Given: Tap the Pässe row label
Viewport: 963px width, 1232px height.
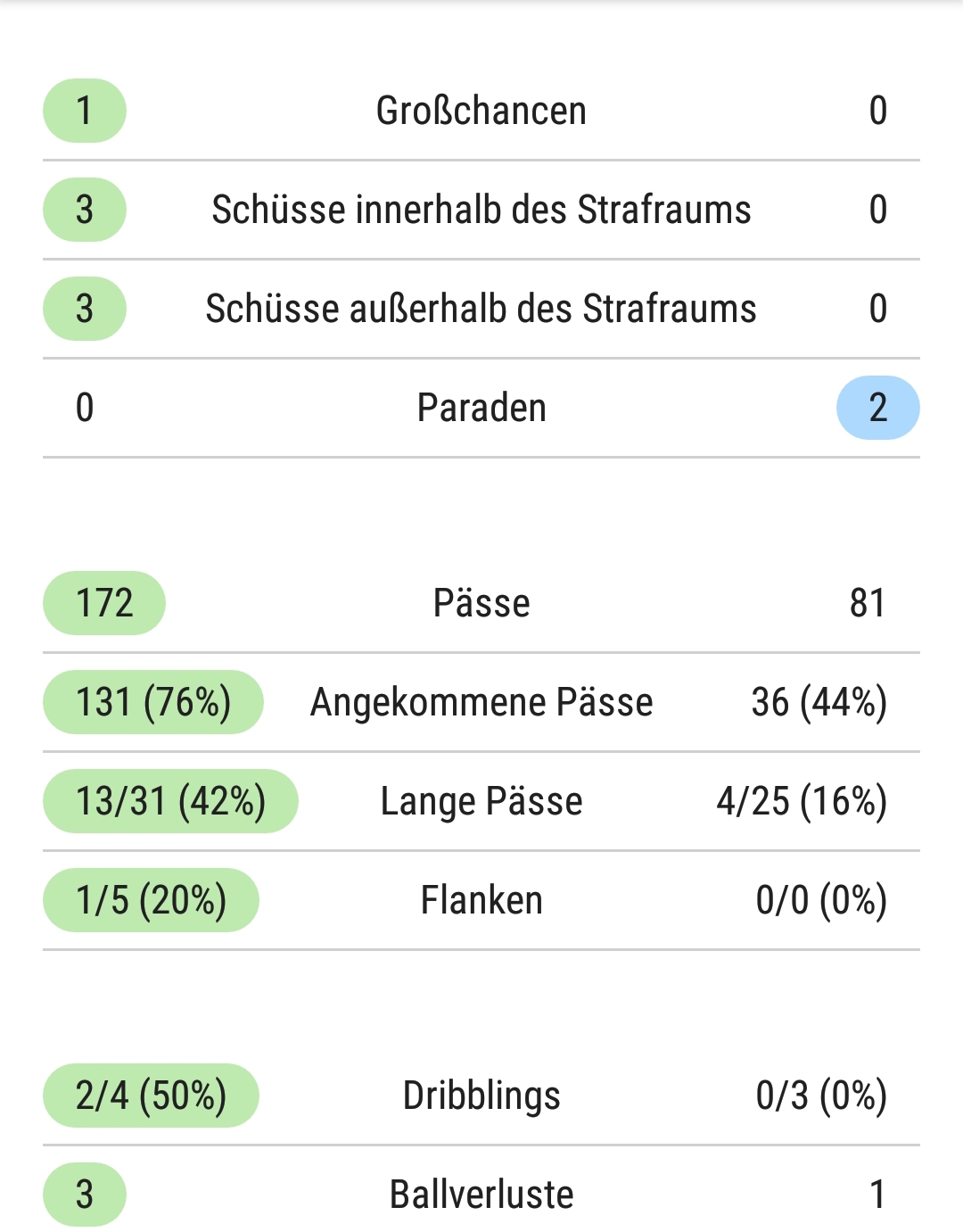Looking at the screenshot, I should point(481,603).
